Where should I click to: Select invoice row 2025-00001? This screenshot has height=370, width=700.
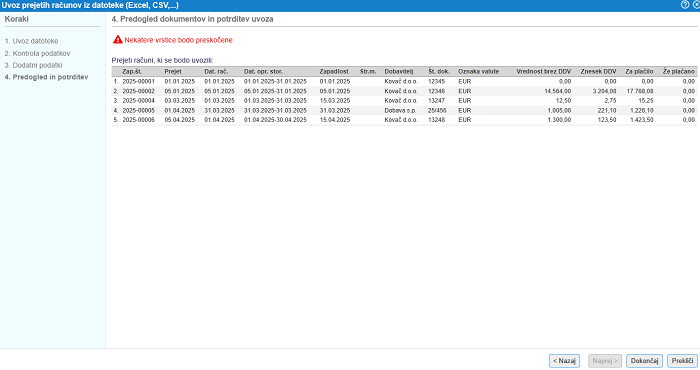click(404, 82)
